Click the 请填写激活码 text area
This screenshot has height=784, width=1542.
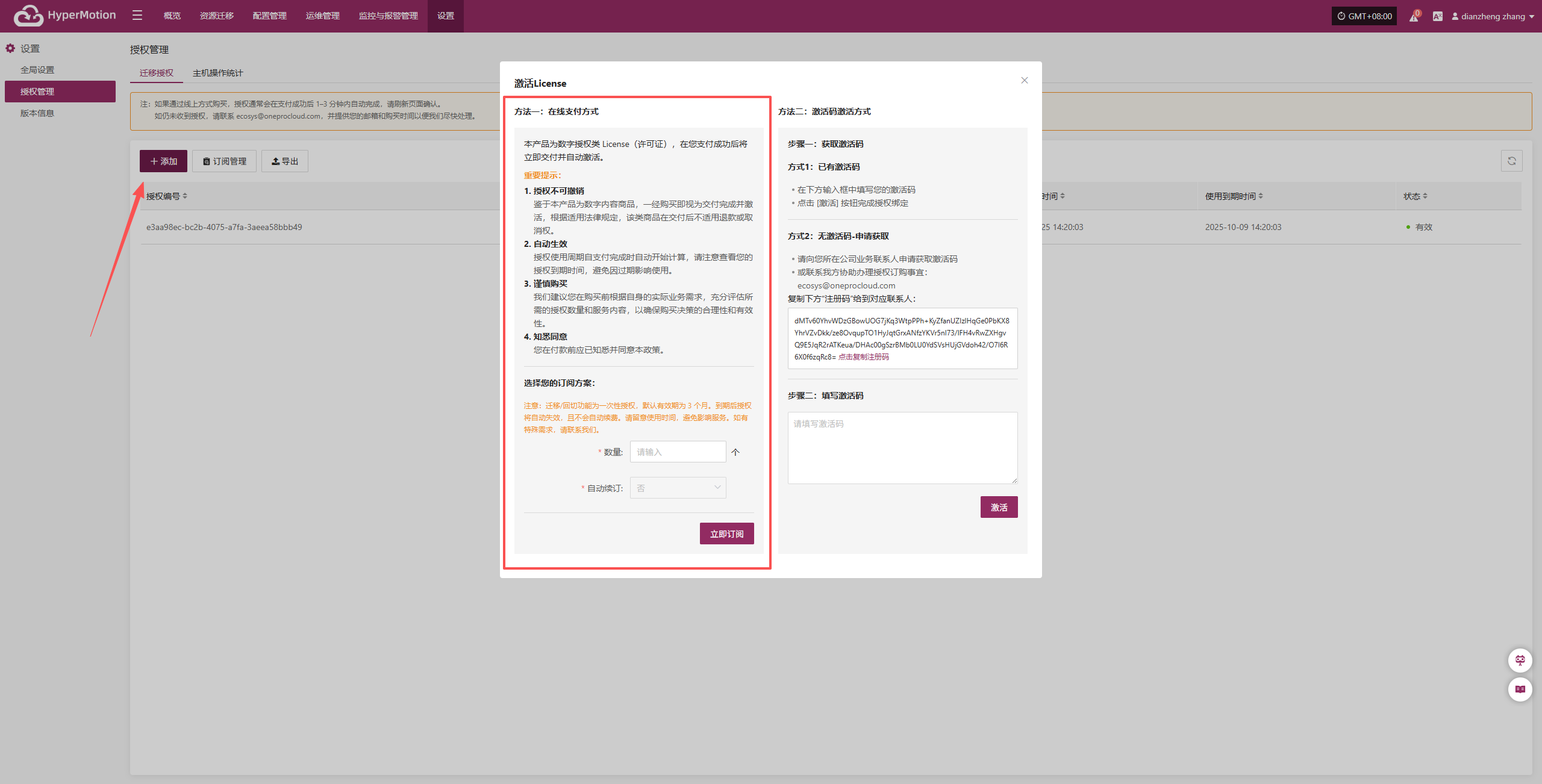[x=902, y=447]
